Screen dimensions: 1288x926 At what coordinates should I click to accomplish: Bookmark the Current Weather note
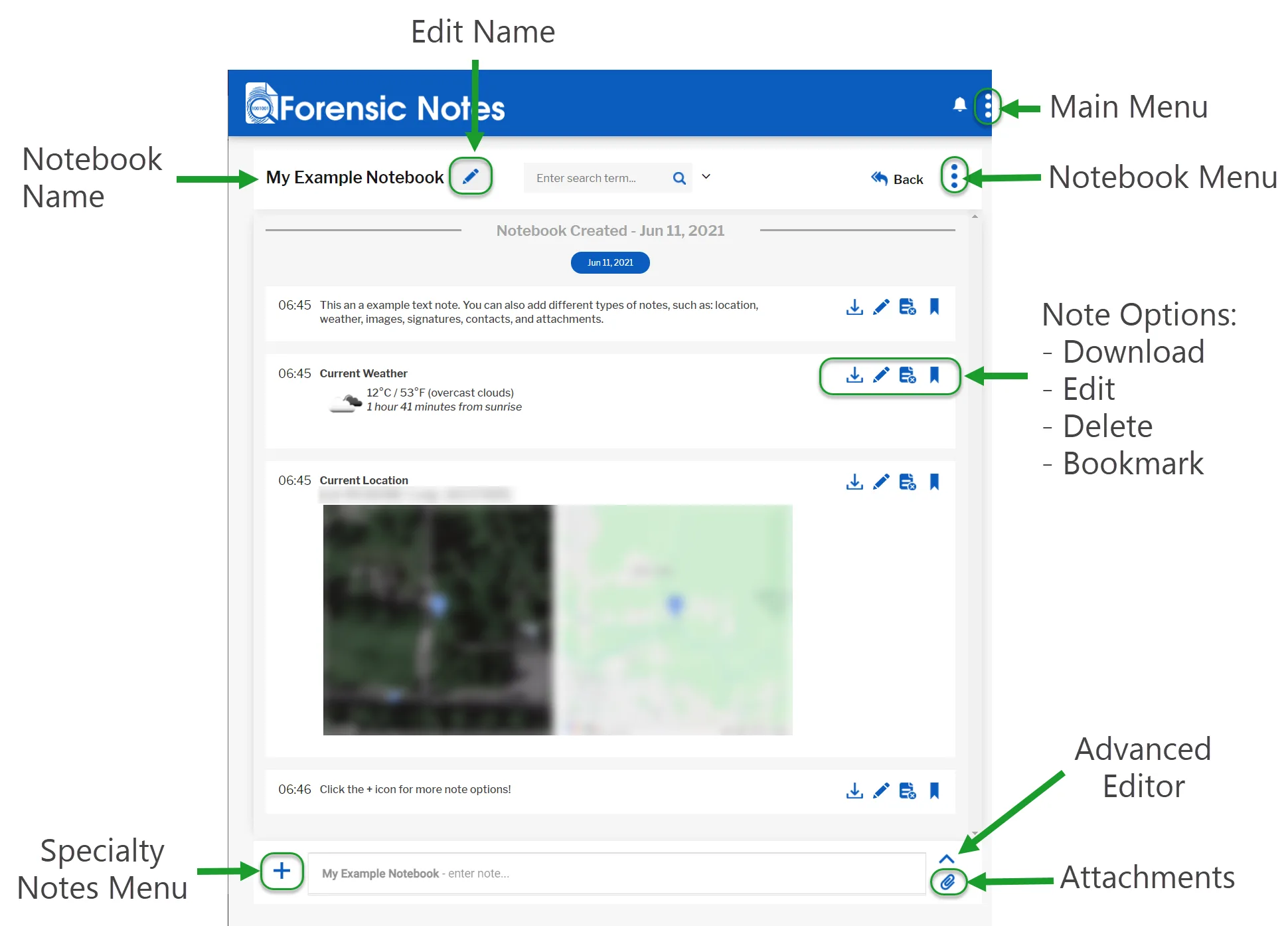pos(934,375)
